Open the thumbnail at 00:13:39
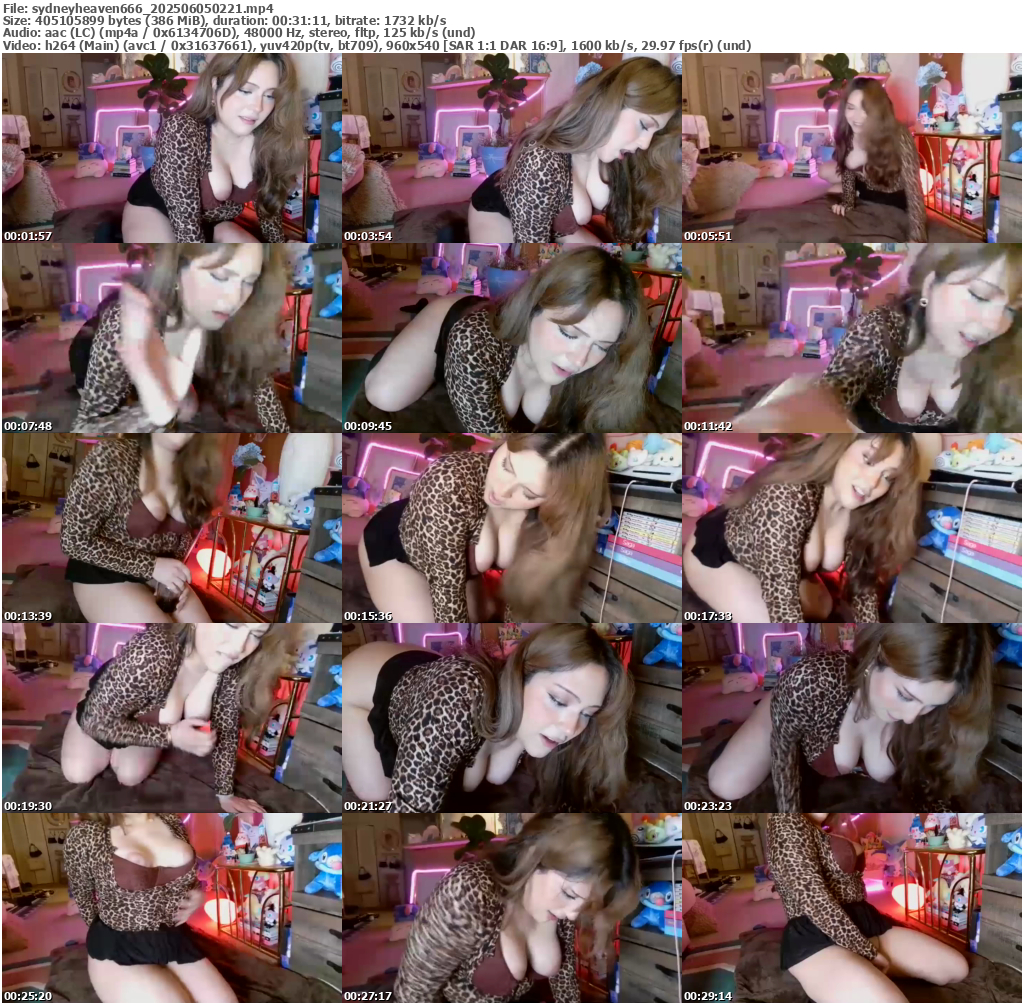Screen dimensions: 1024x1003 pos(171,528)
